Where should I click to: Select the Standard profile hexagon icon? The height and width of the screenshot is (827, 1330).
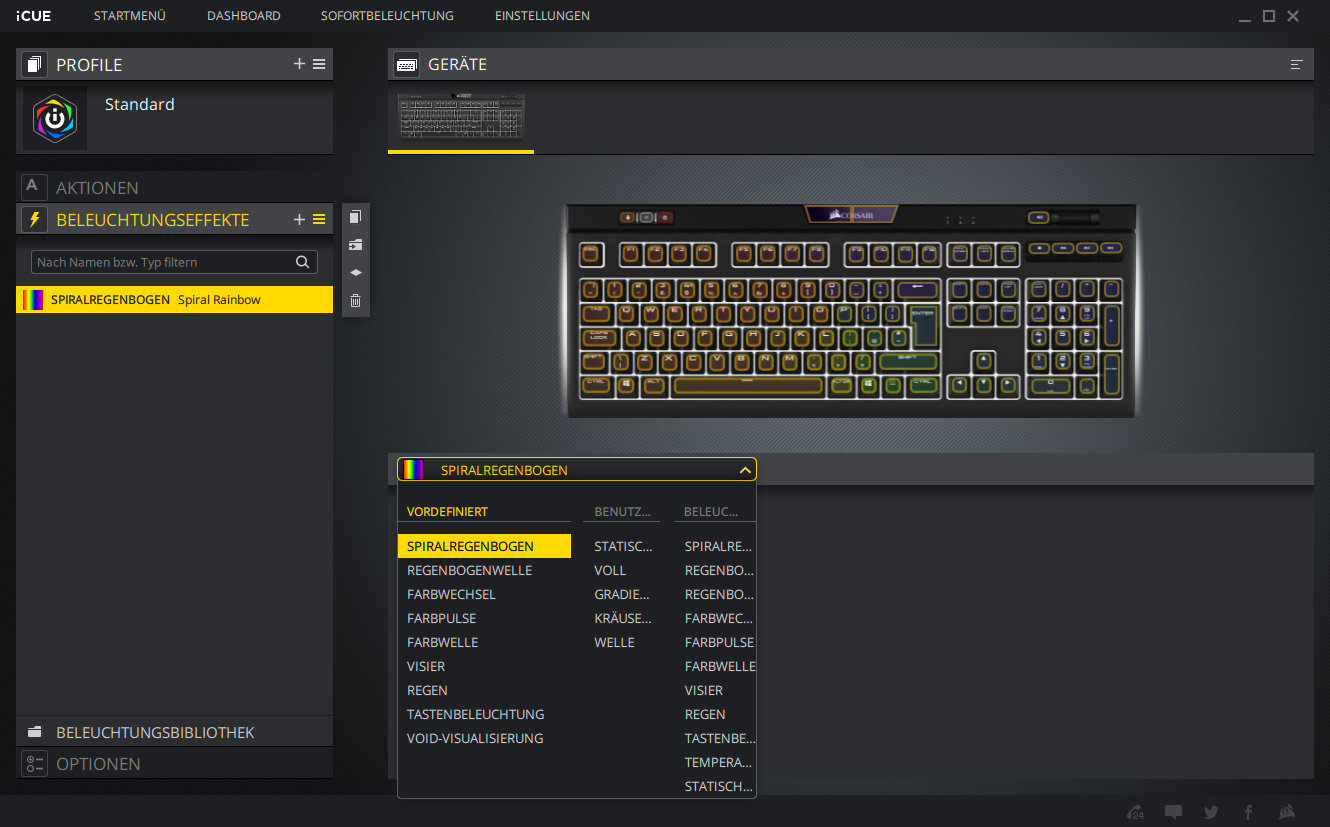click(x=55, y=118)
